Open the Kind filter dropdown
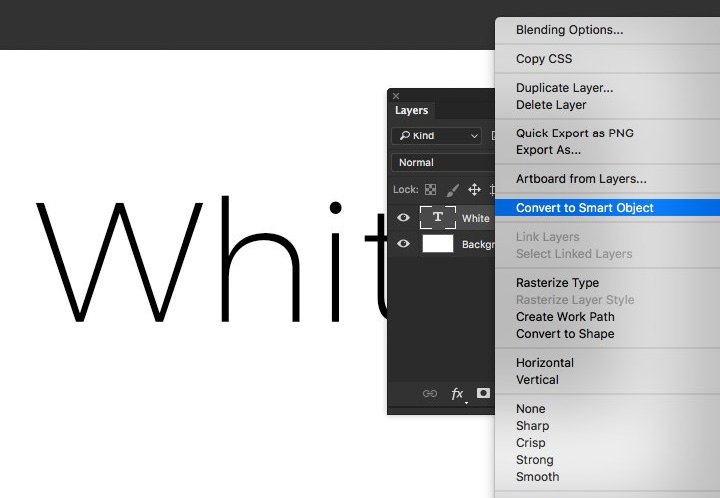Viewport: 720px width, 498px height. click(437, 136)
